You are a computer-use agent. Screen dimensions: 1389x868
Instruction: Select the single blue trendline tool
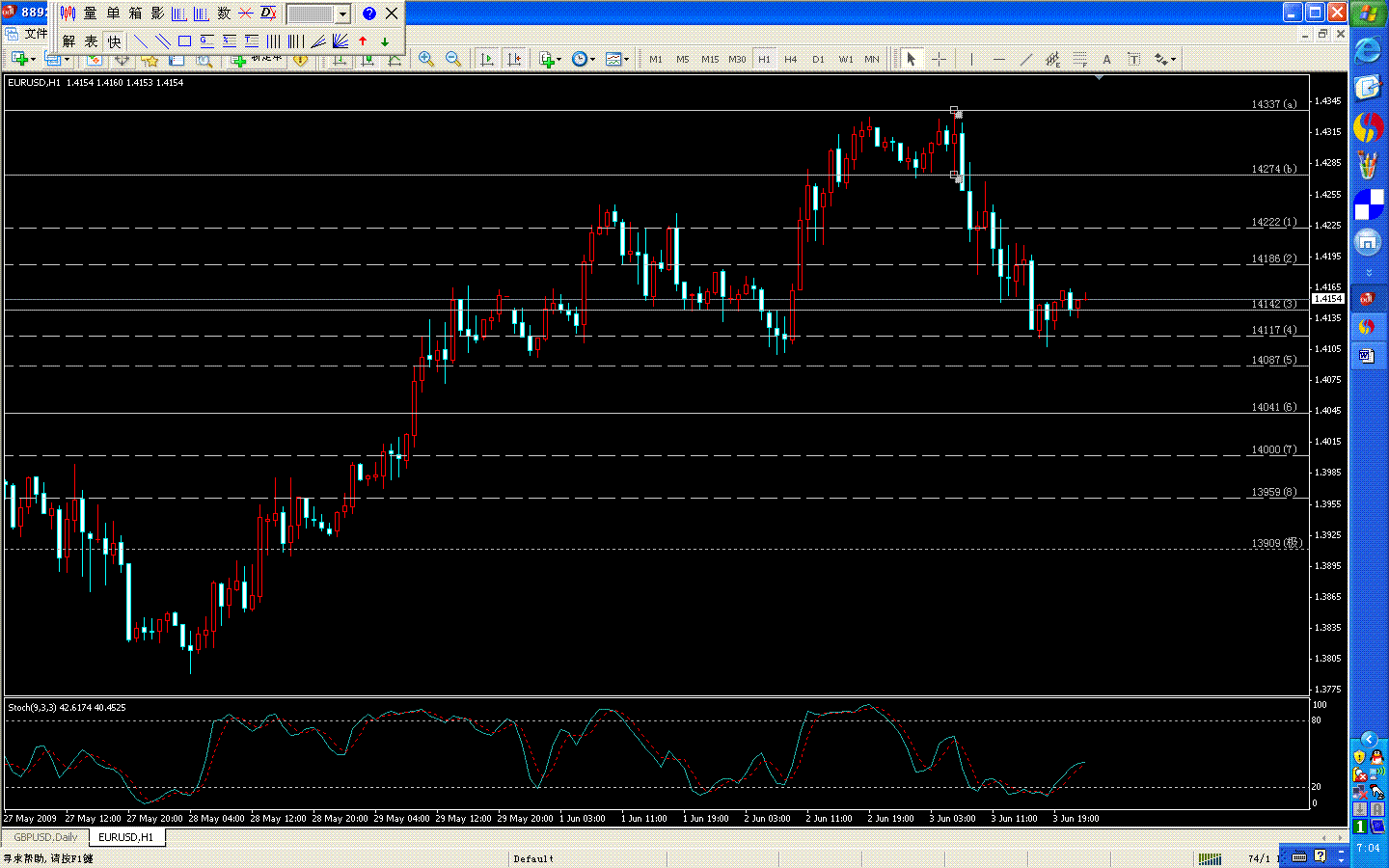141,41
